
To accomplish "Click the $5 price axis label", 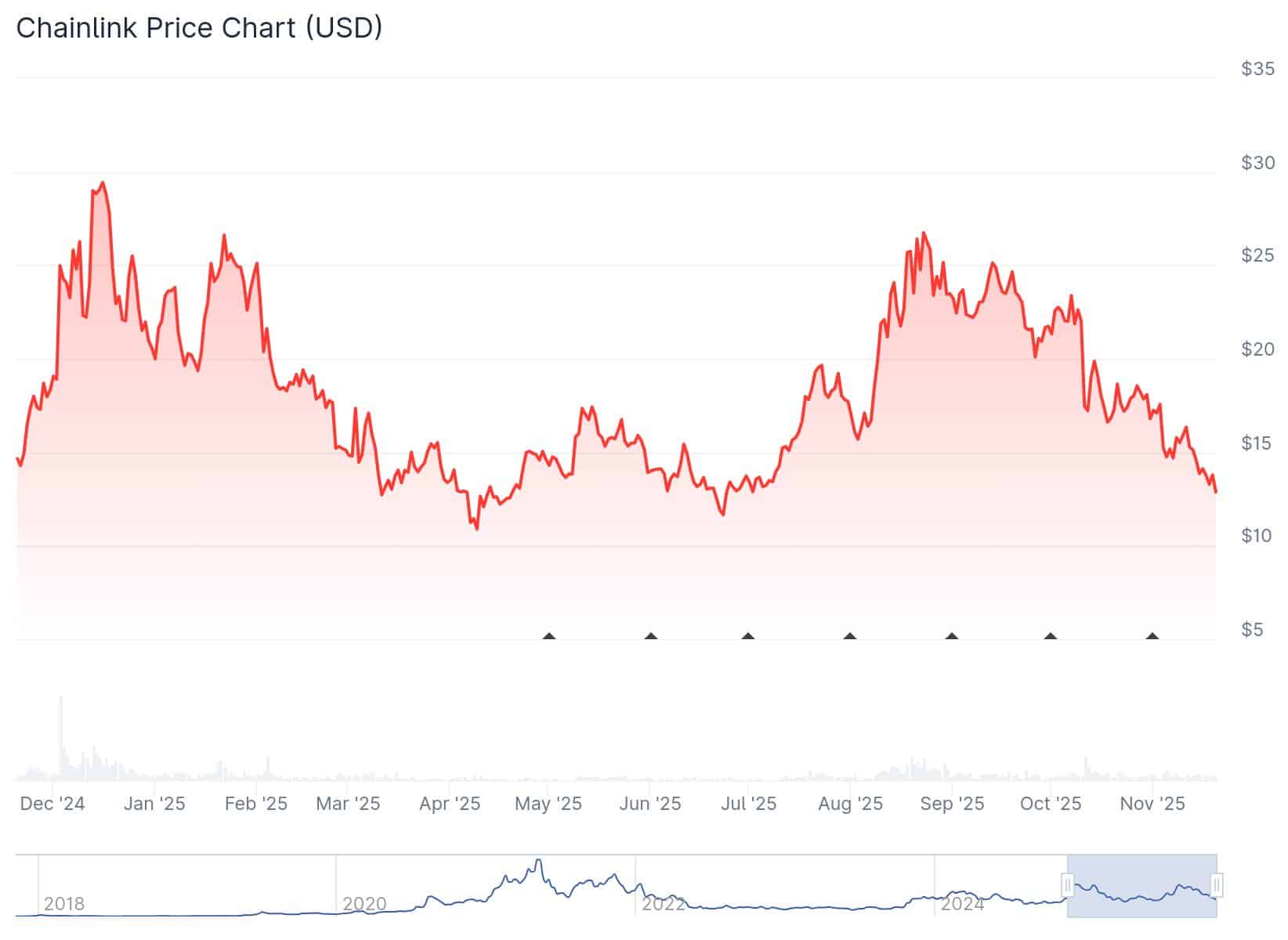I will coord(1254,627).
